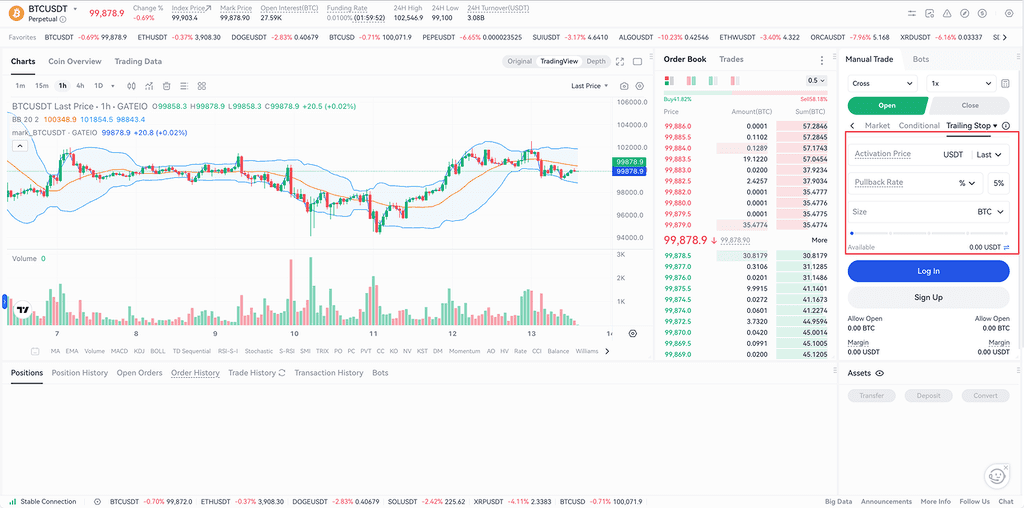The width and height of the screenshot is (1024, 508).
Task: Open the Cross margin mode dropdown
Action: 881,84
